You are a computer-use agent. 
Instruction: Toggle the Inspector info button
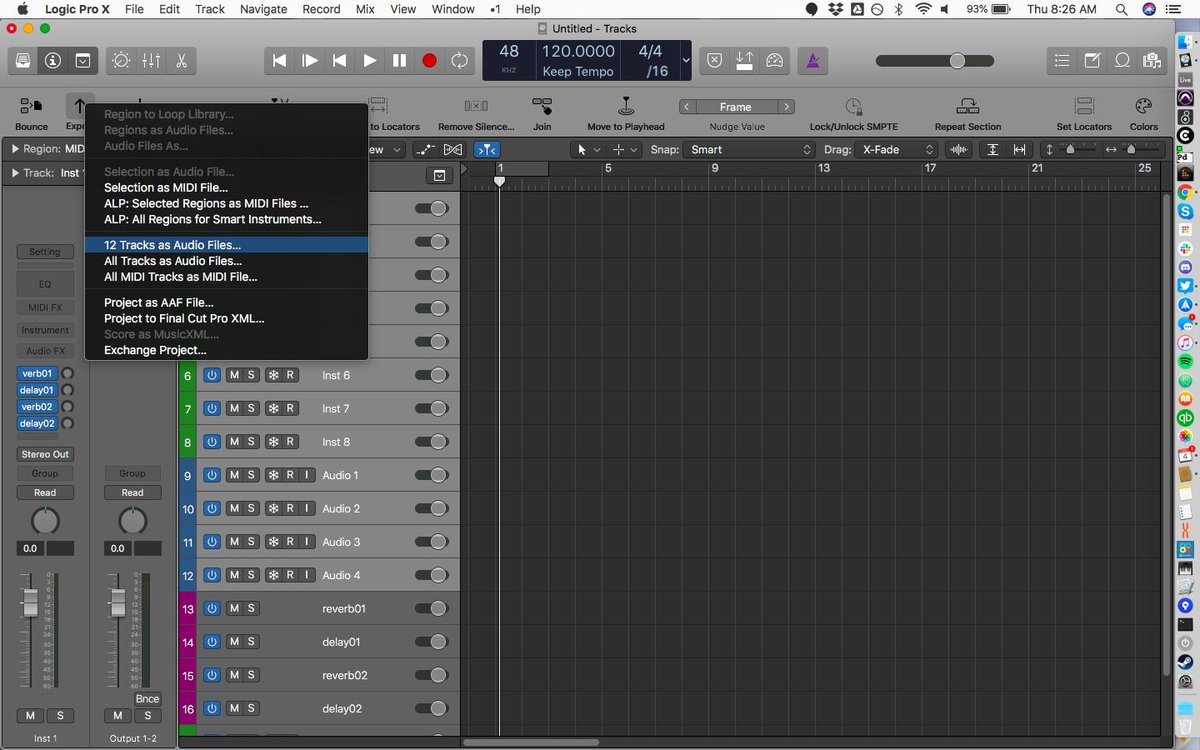click(x=52, y=60)
